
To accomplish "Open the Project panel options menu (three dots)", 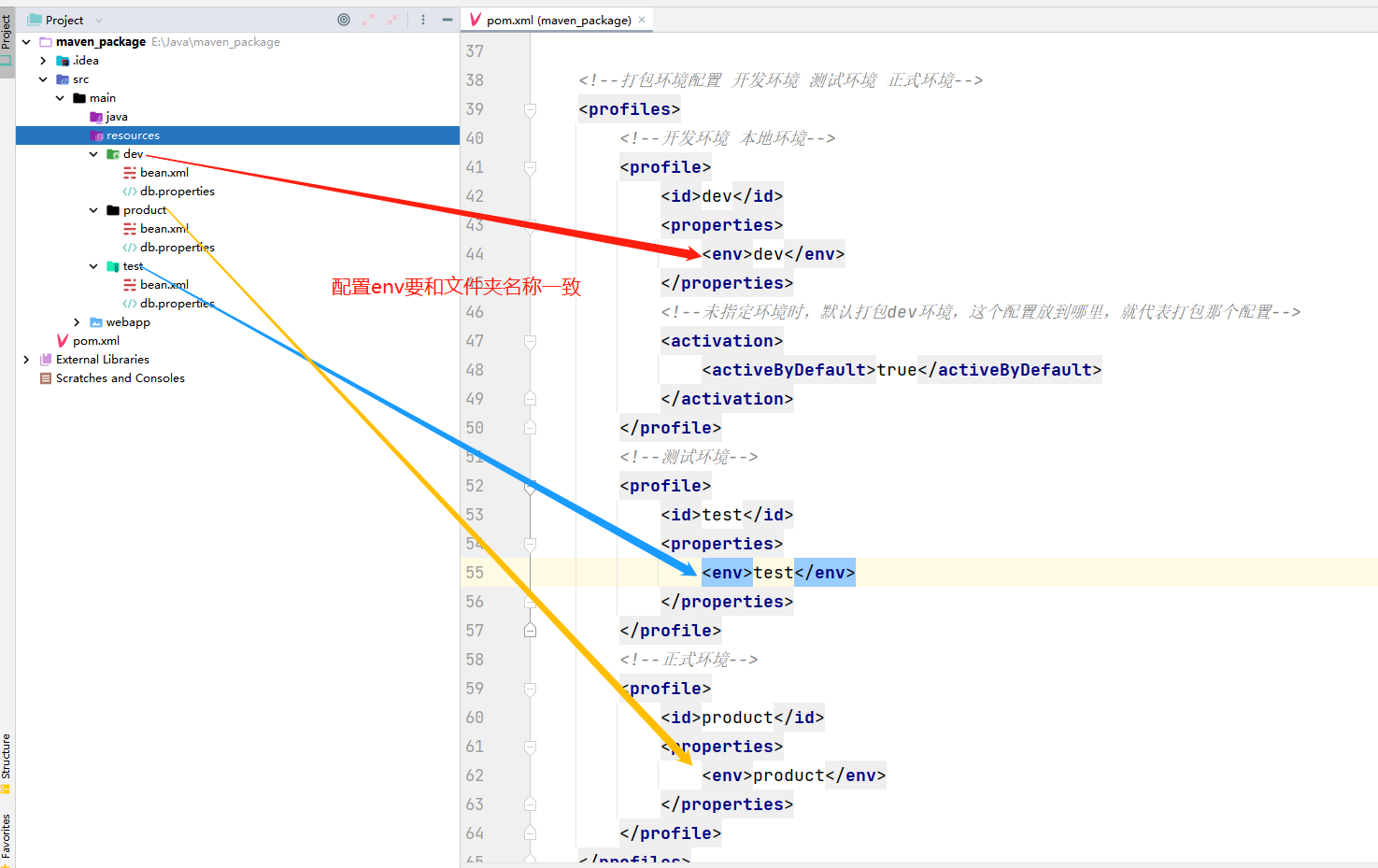I will pos(423,20).
